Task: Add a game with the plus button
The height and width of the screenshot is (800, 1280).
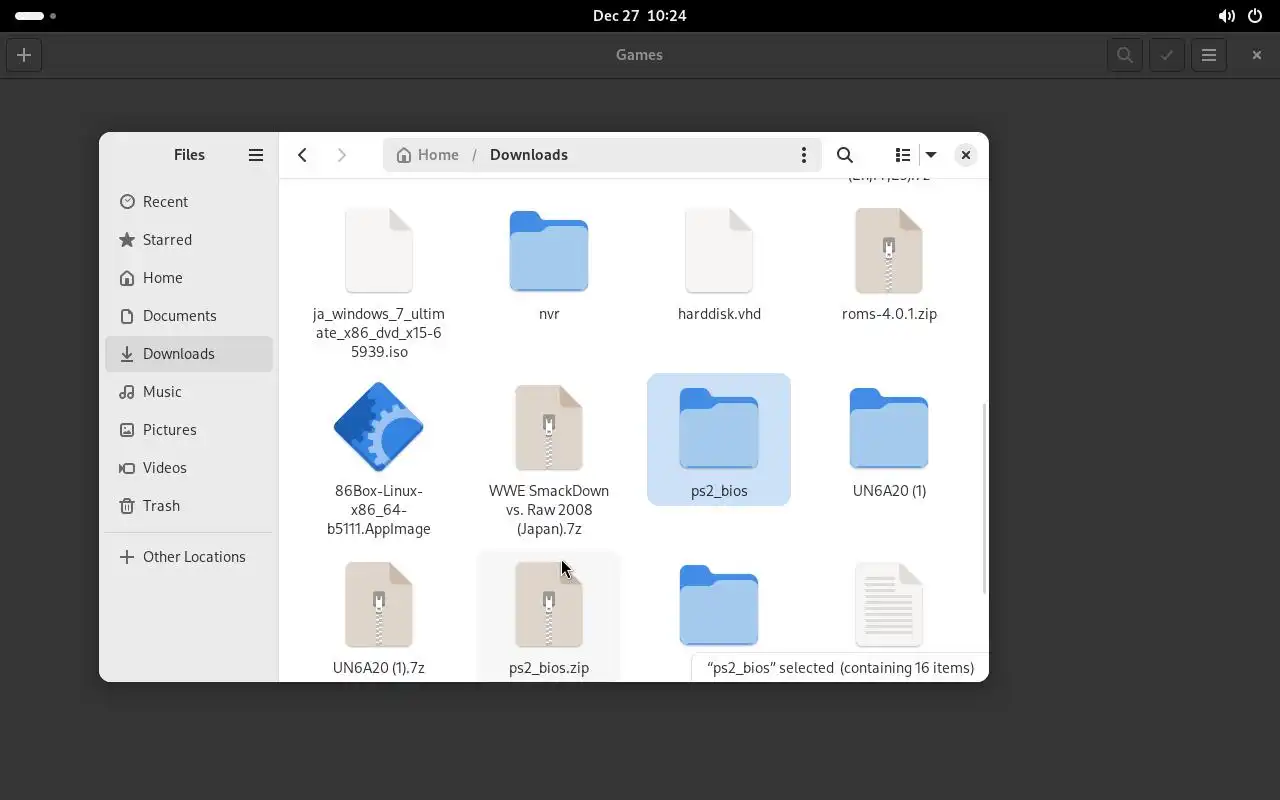Action: tap(24, 55)
